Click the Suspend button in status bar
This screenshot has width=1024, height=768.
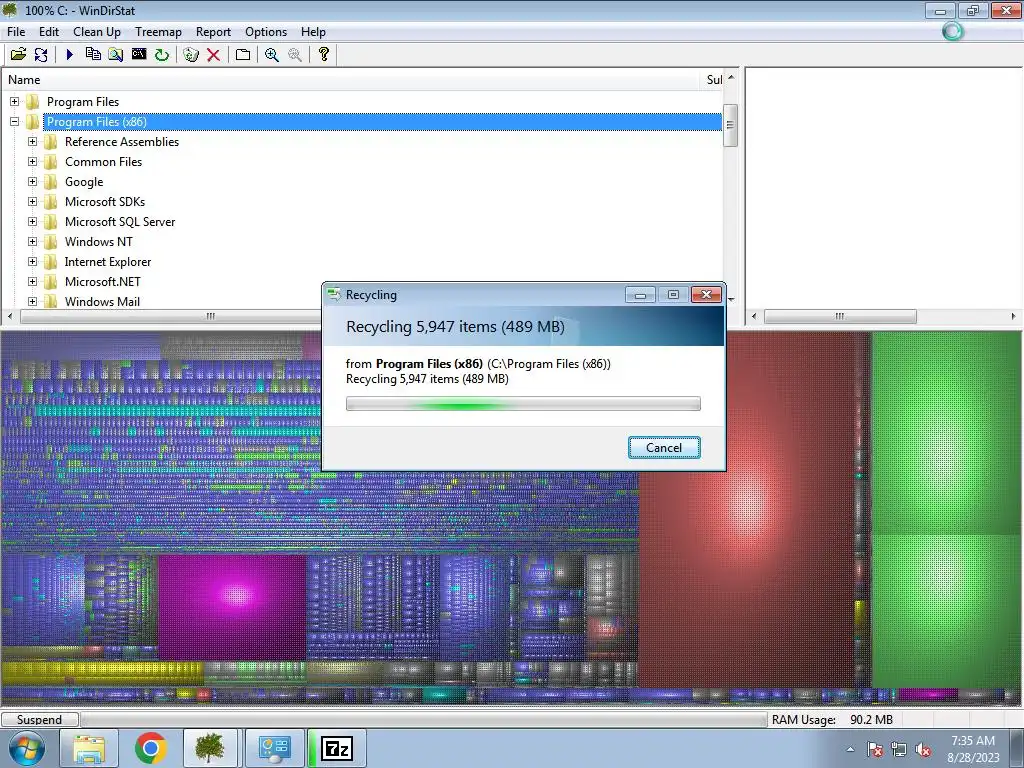pos(40,719)
